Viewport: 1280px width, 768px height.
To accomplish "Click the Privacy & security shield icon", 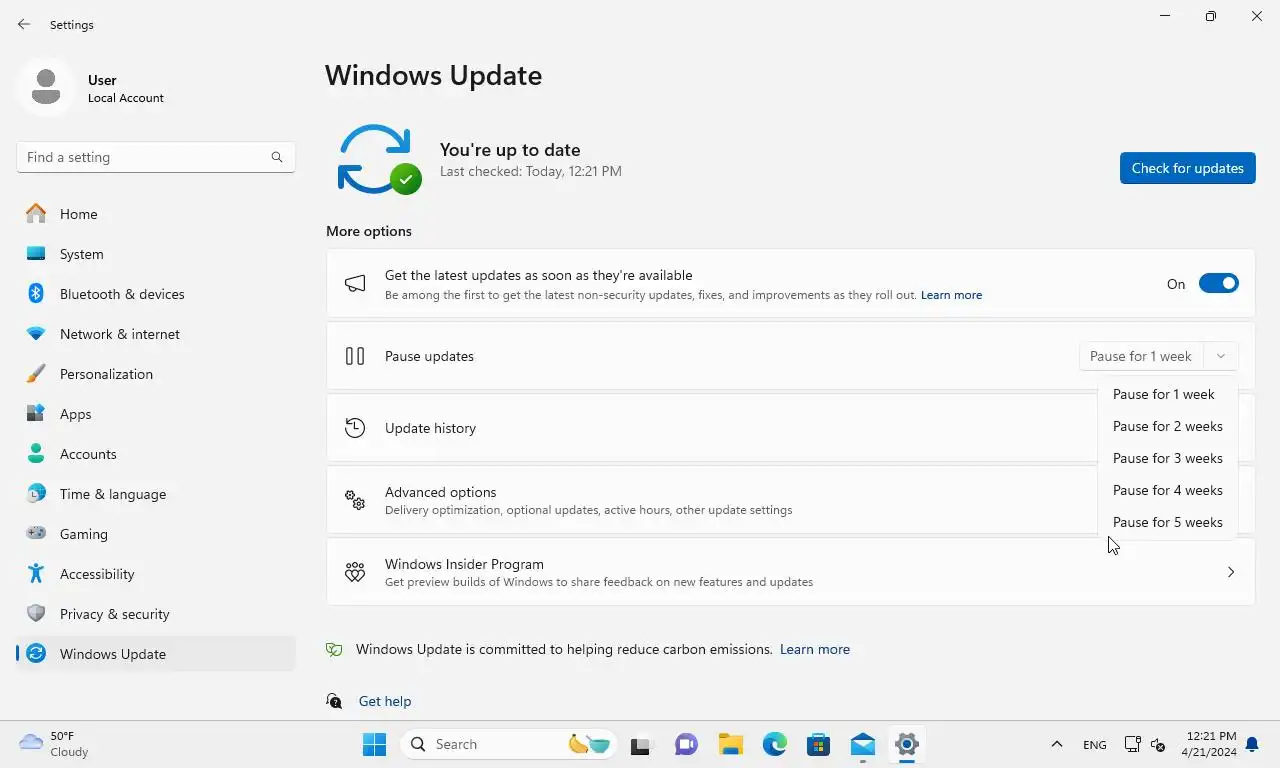I will tap(36, 613).
